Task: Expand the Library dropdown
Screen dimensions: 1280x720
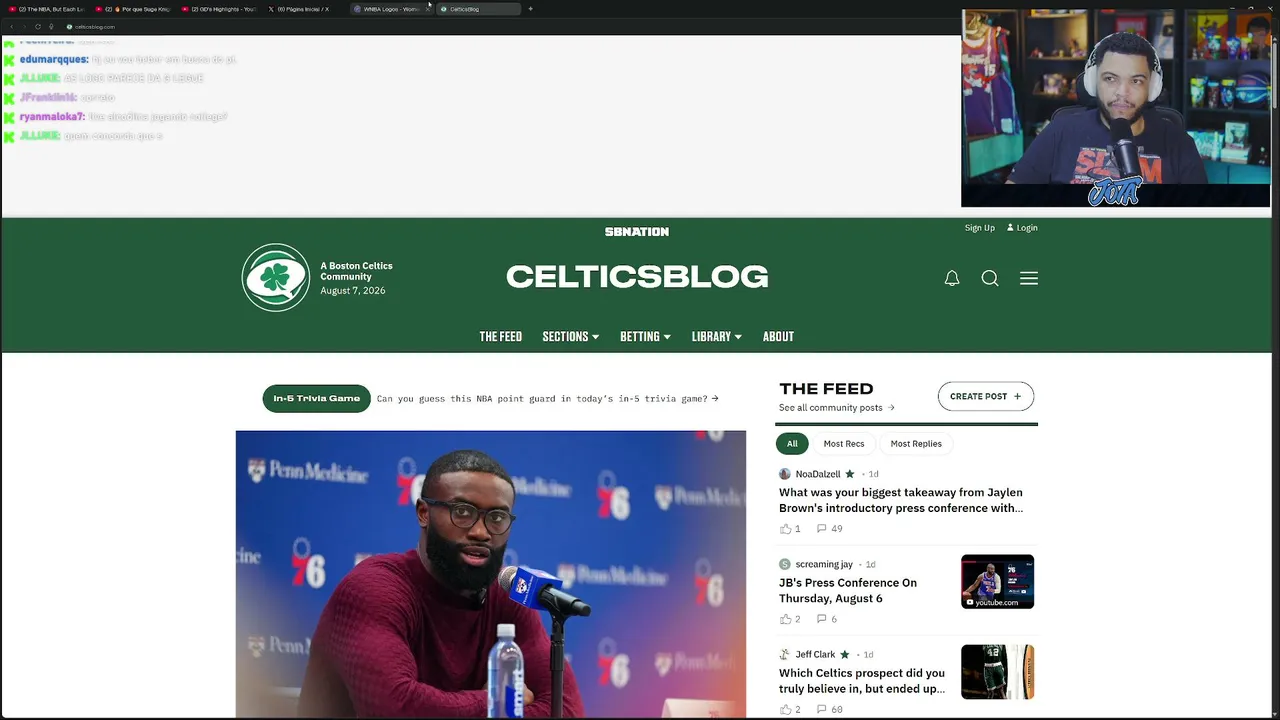Action: (x=717, y=337)
